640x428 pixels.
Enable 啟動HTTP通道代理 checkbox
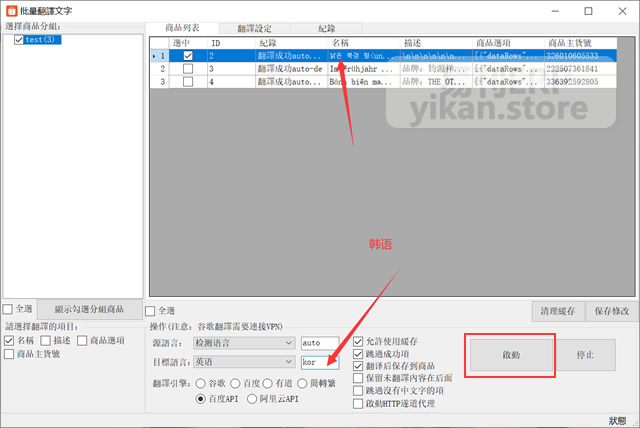click(359, 403)
